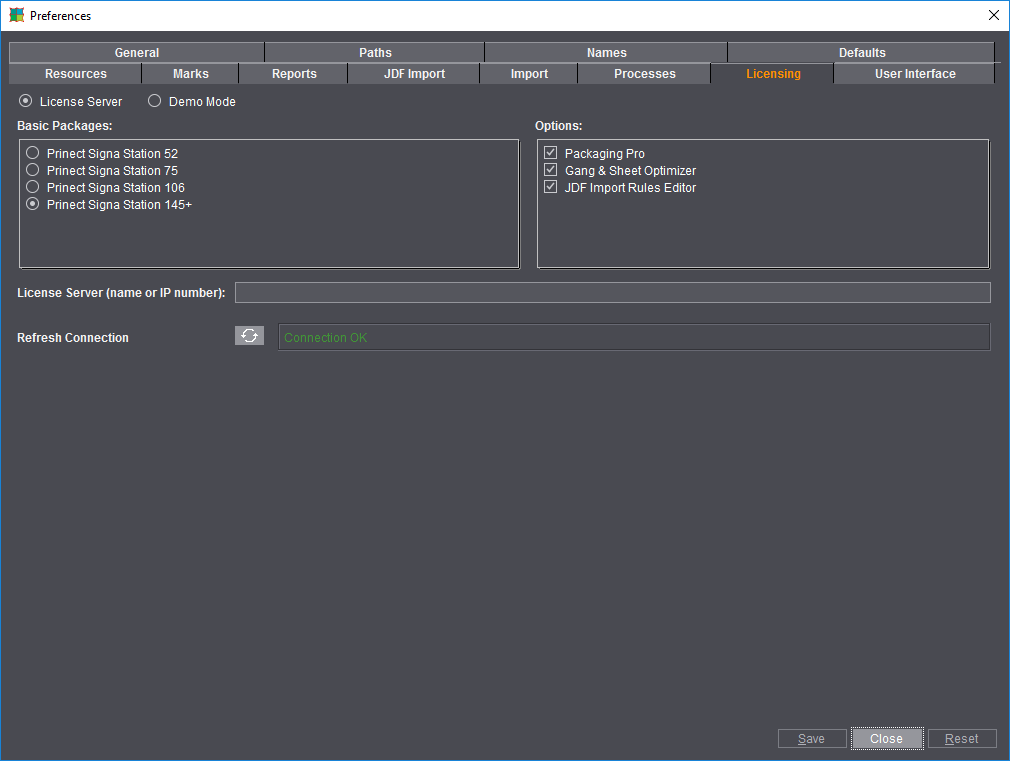Screen dimensions: 1010x761
Task: Choose Prinect Signa Station 145+ package
Action: pyautogui.click(x=33, y=204)
